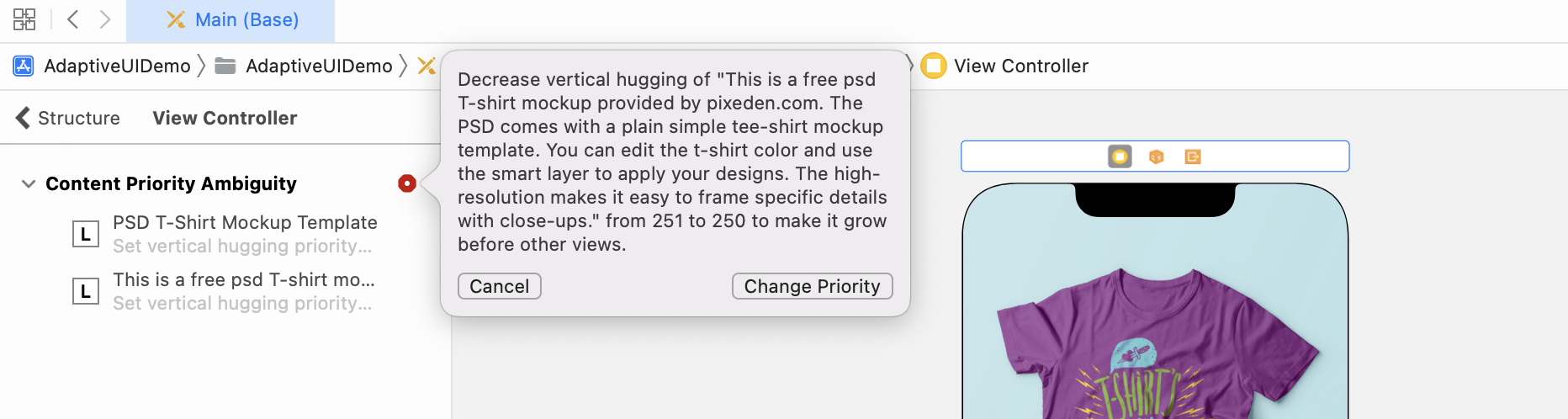Select the Exit icon in scene dock
The image size is (1568, 419).
[x=1193, y=156]
